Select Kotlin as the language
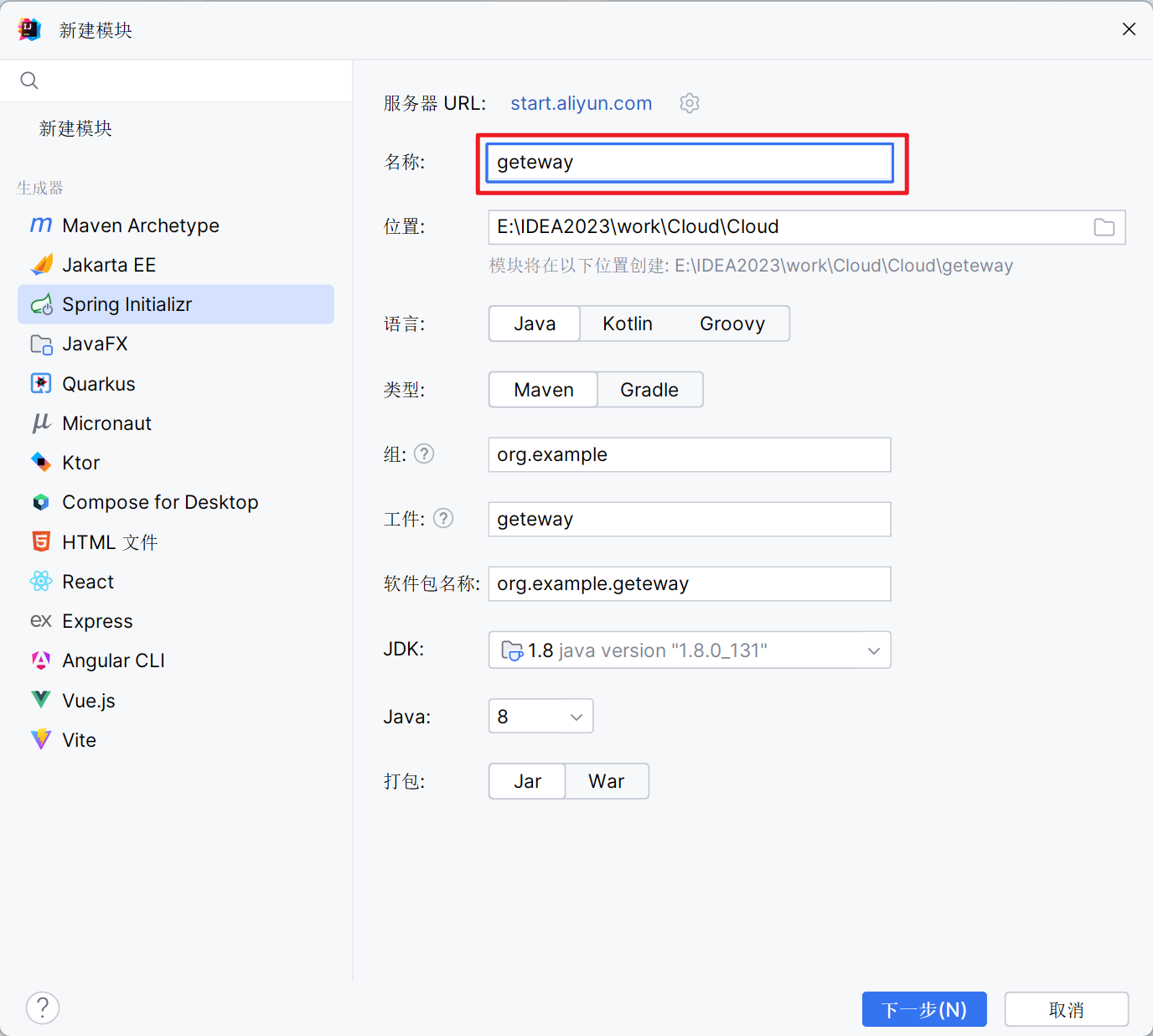1153x1036 pixels. click(628, 324)
